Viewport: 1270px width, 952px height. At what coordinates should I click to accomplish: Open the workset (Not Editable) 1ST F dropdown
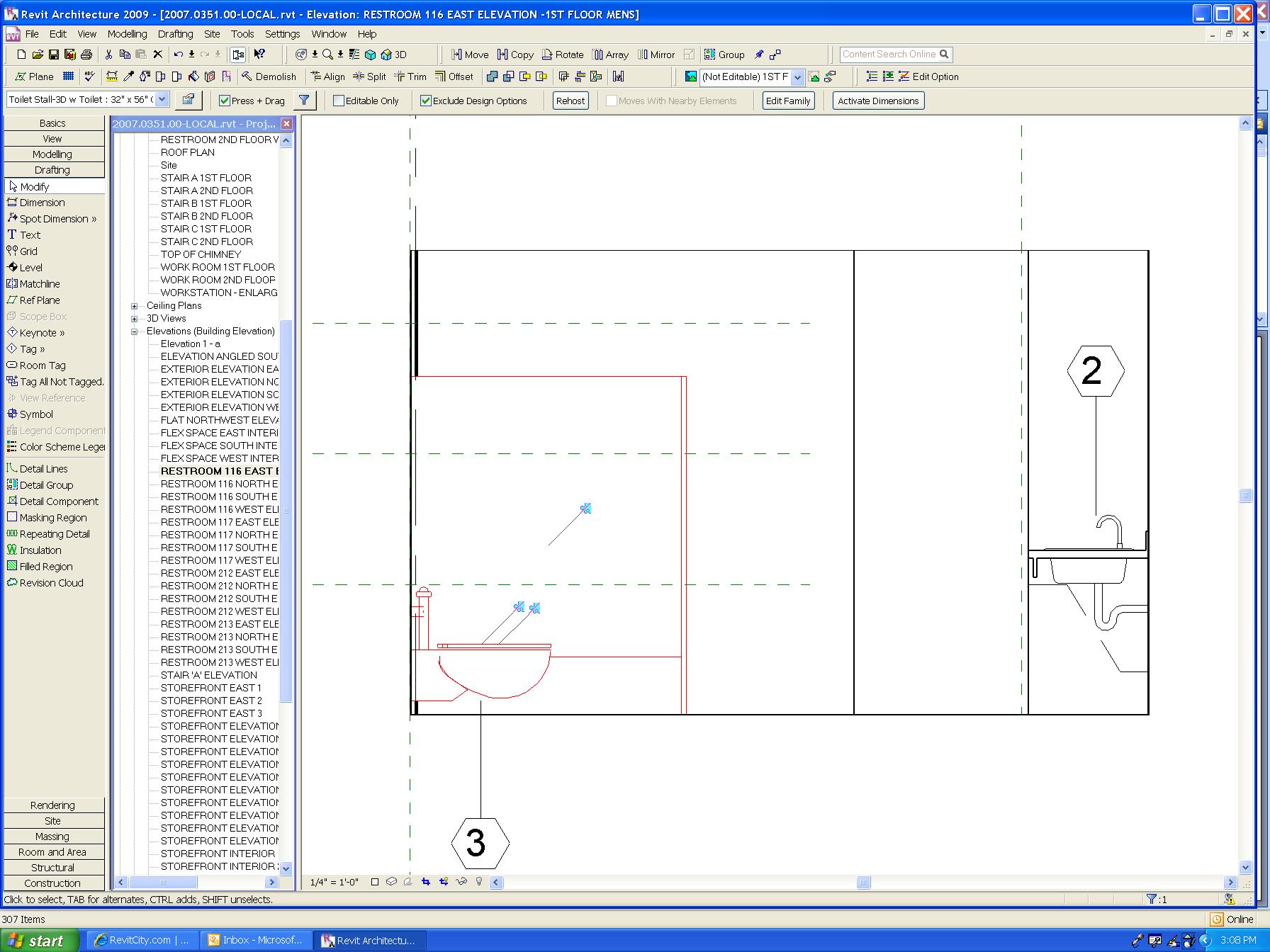click(797, 76)
